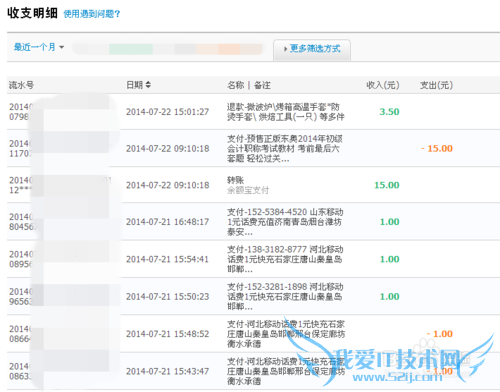Image resolution: width=500 pixels, height=392 pixels.
Task: Select date 2014-07-21 15:54:41
Action: (167, 259)
